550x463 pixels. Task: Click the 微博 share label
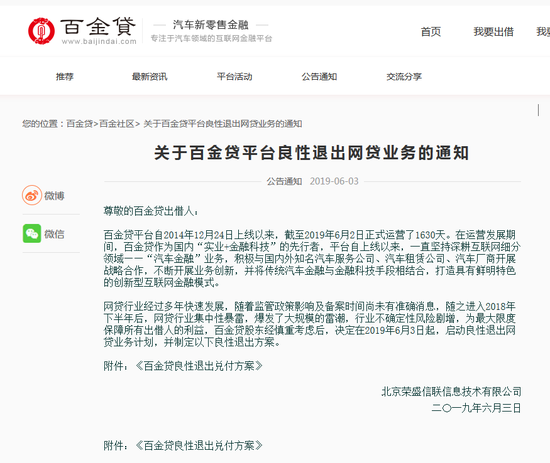click(54, 195)
